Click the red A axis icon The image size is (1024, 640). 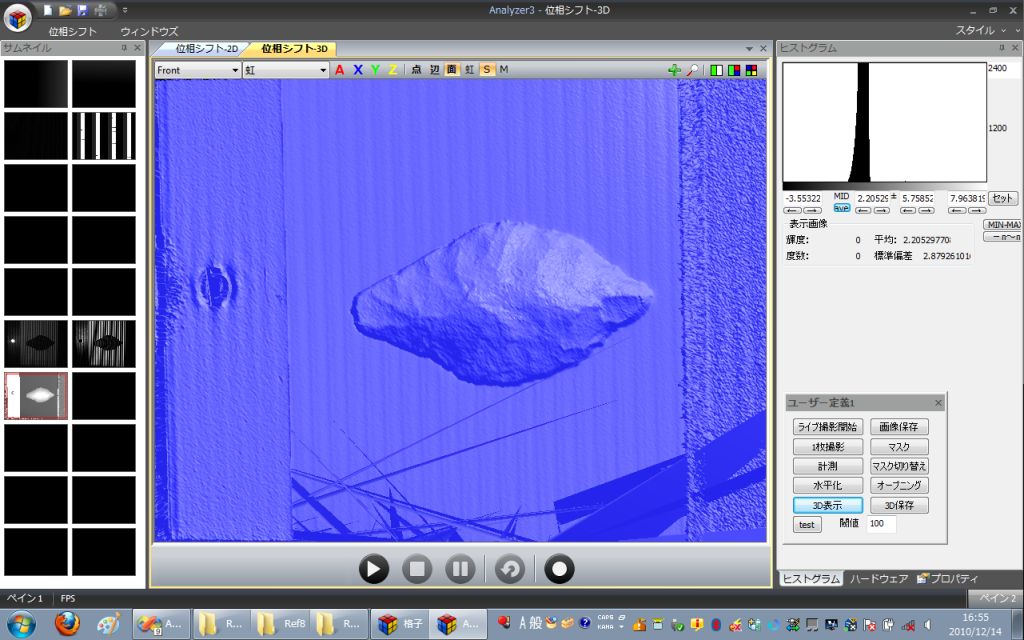click(x=340, y=70)
